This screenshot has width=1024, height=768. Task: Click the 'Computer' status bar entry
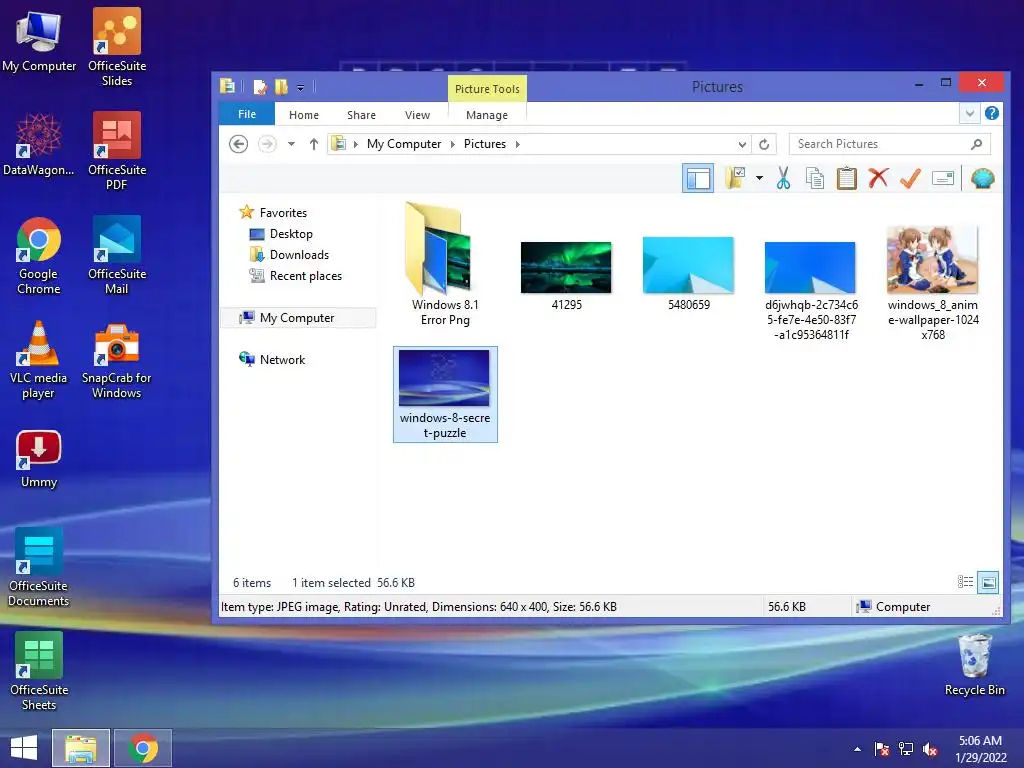[893, 607]
